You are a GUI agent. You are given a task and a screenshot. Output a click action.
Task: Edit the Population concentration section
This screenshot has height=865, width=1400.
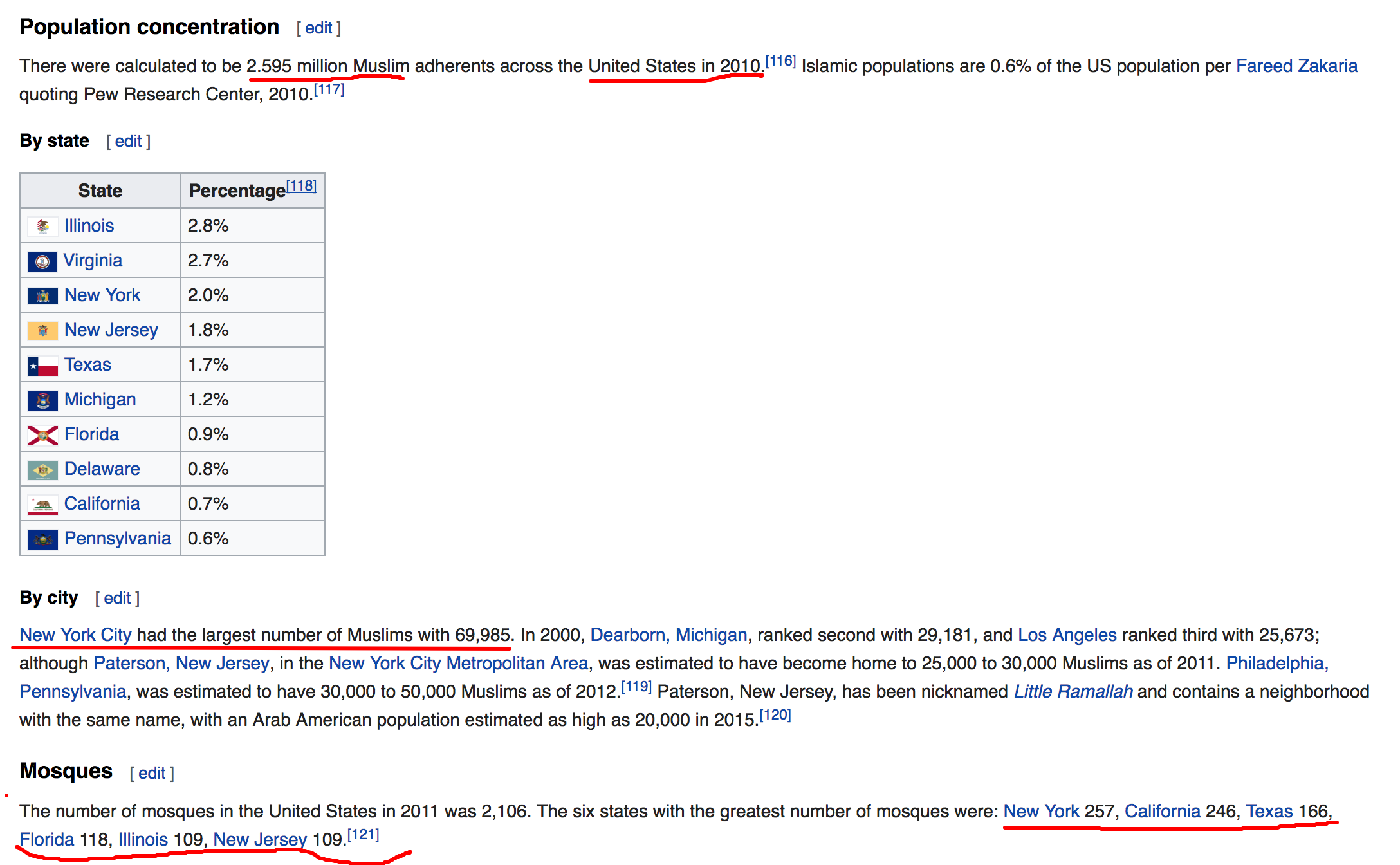tap(318, 28)
